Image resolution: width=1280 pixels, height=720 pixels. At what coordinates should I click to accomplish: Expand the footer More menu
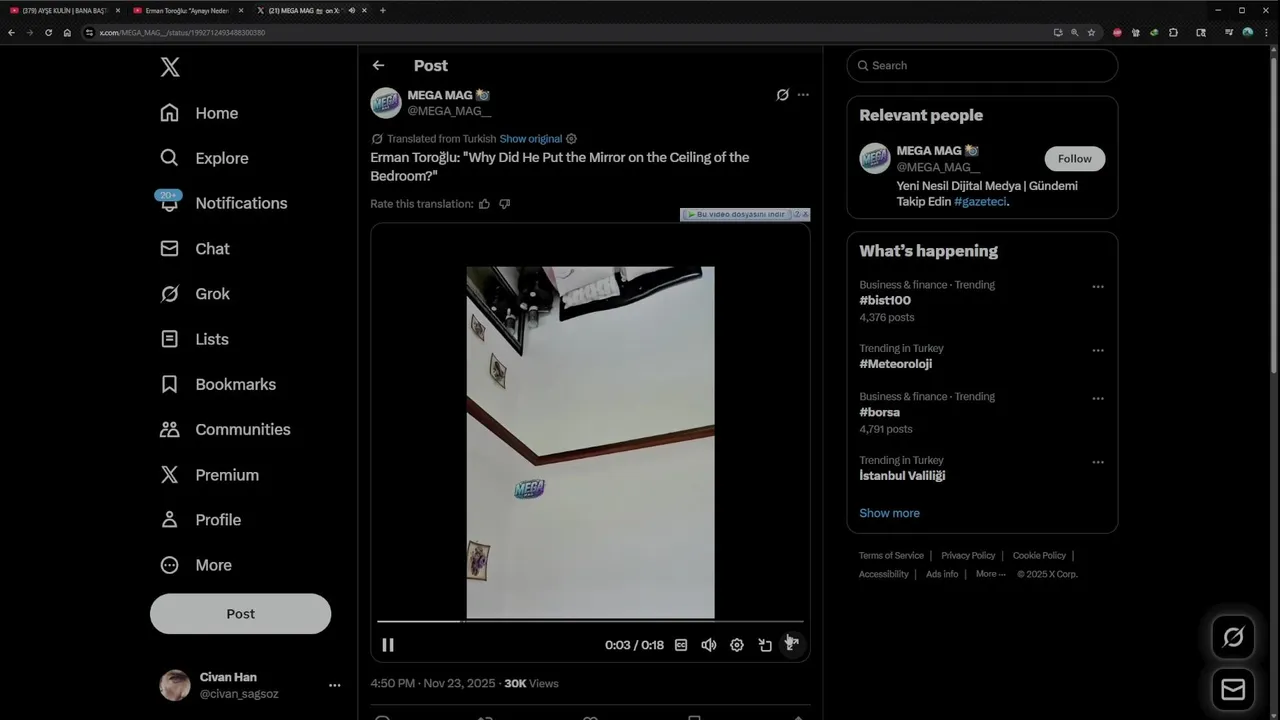coord(991,574)
